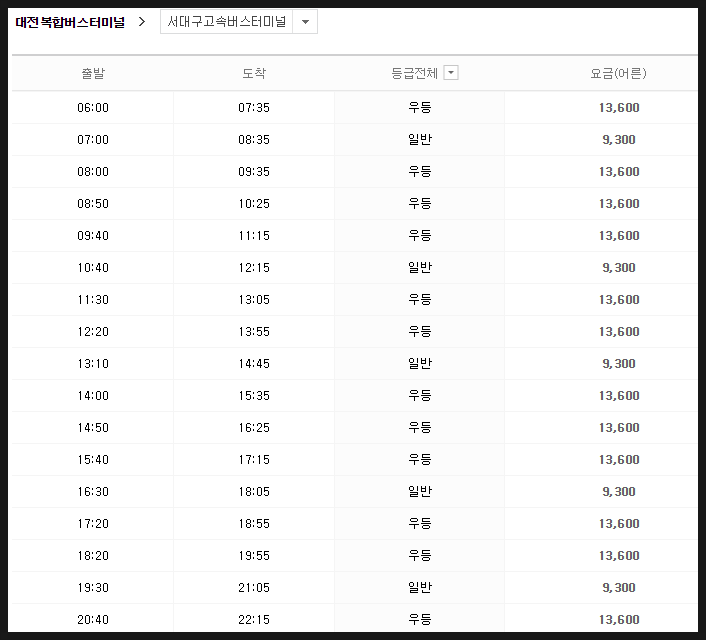Click the 14:45 arrival time
The image size is (706, 640).
point(254,363)
